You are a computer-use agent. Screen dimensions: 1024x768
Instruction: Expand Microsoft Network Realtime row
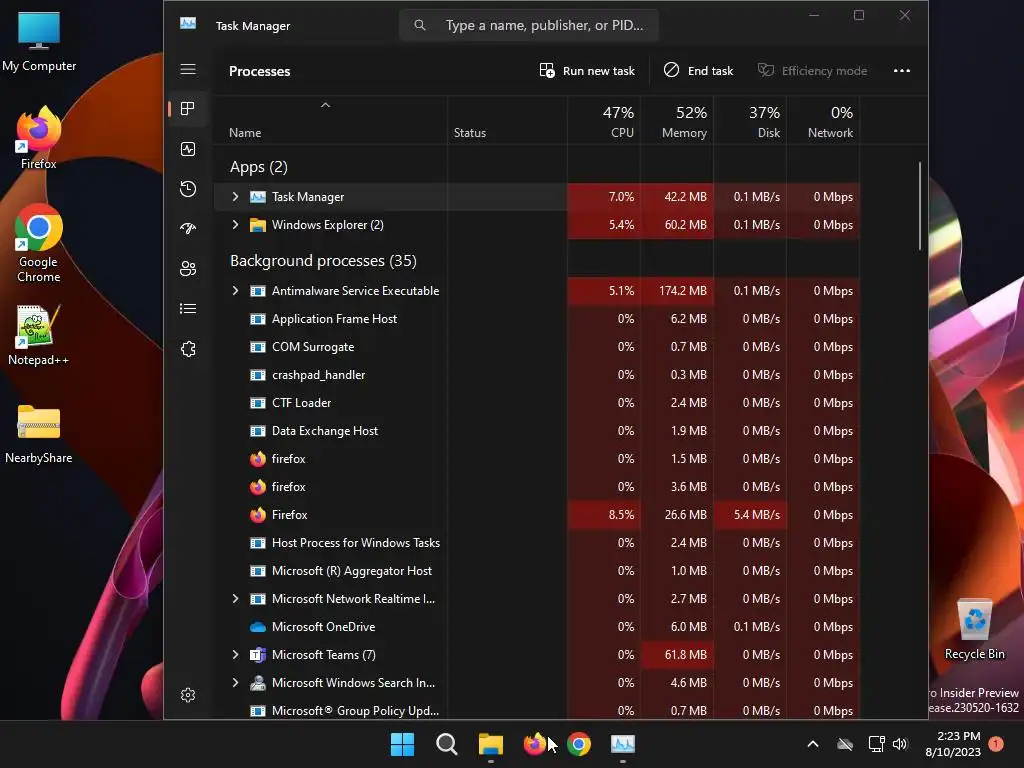pyautogui.click(x=236, y=599)
